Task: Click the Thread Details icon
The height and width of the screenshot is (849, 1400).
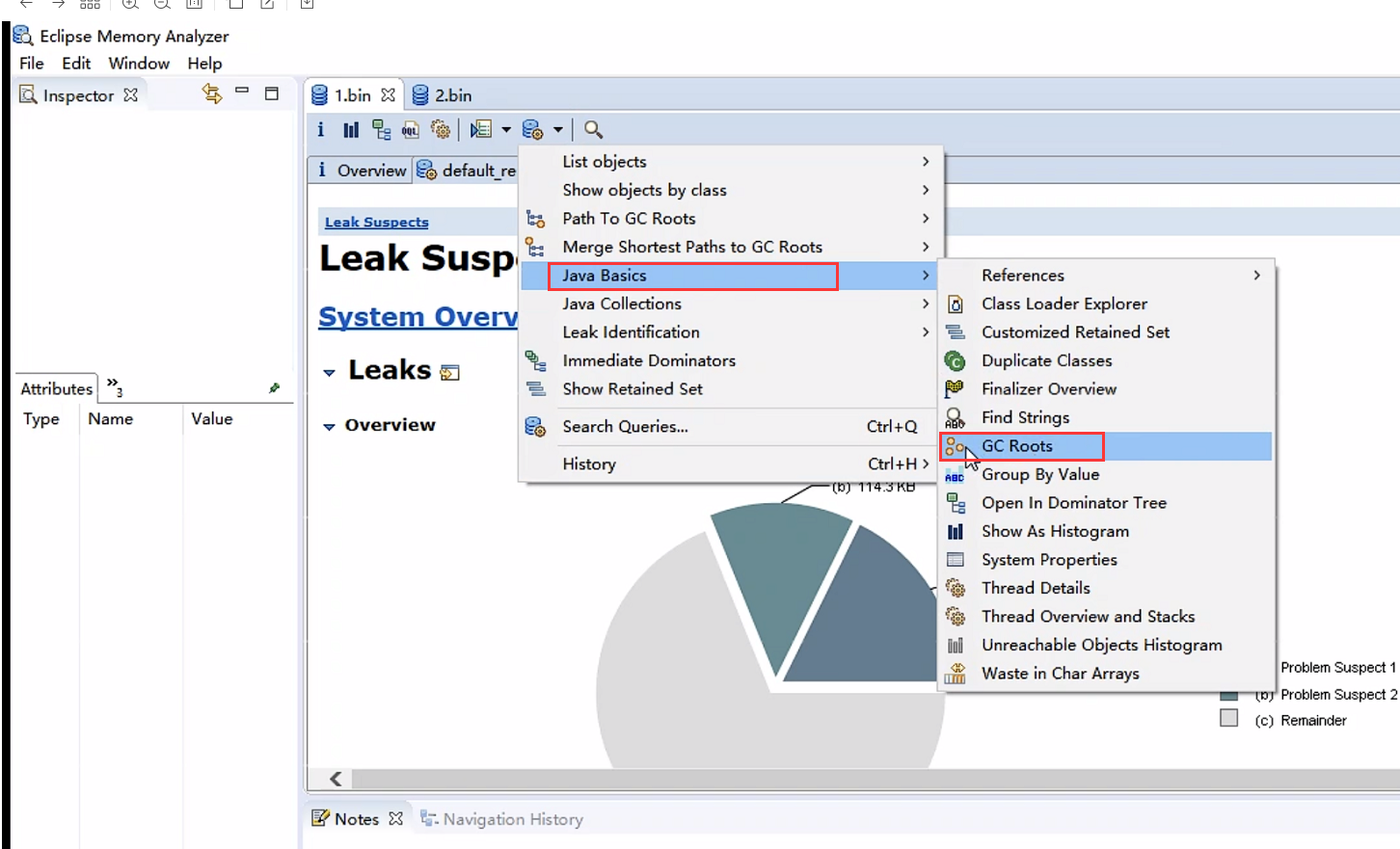Action: click(x=956, y=588)
